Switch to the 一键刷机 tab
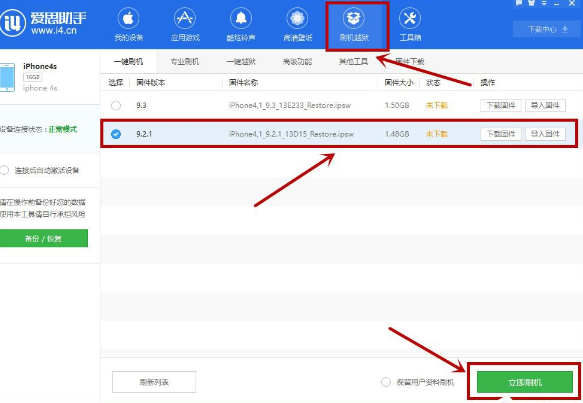 (128, 62)
